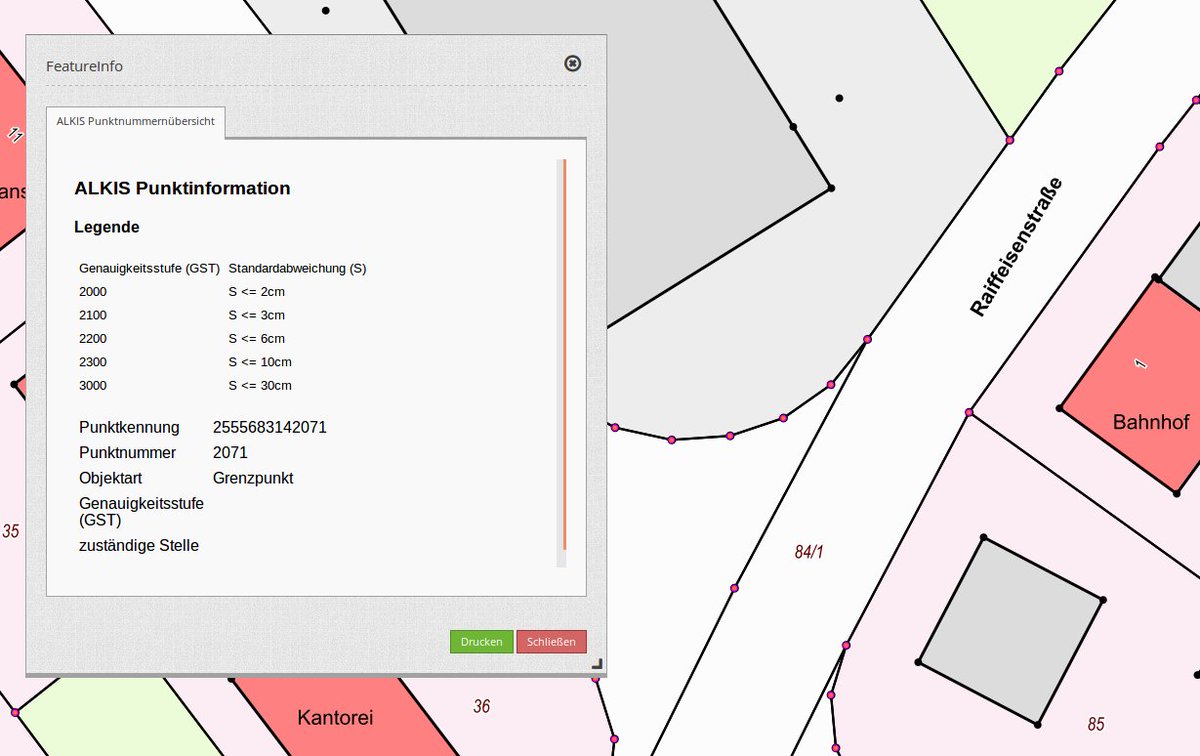Image resolution: width=1200 pixels, height=756 pixels.
Task: Click the Standardabweichung (S) column header
Action: (297, 268)
